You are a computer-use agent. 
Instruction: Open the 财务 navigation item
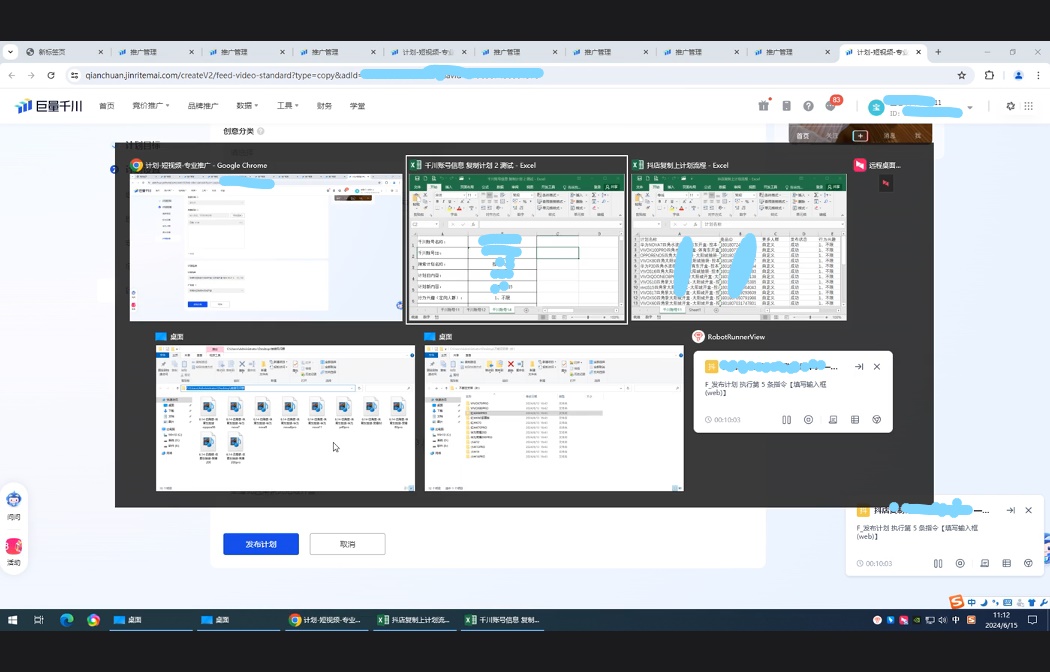(x=324, y=106)
